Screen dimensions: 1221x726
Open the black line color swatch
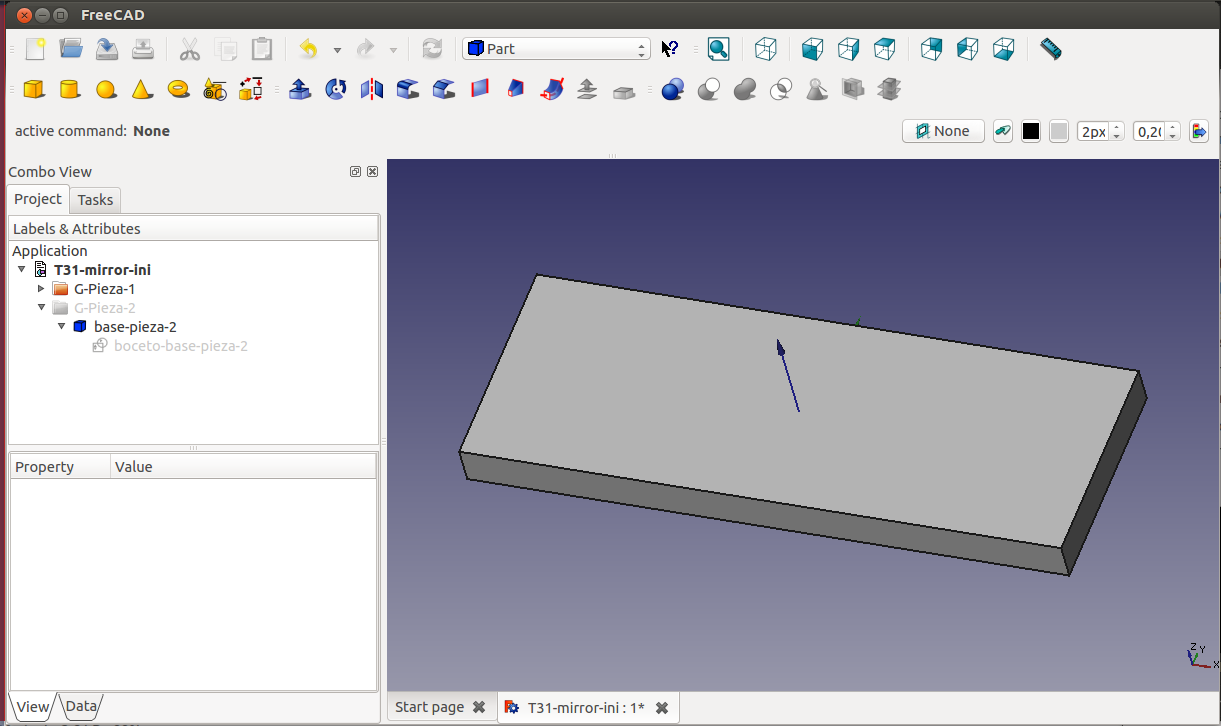(x=1031, y=131)
